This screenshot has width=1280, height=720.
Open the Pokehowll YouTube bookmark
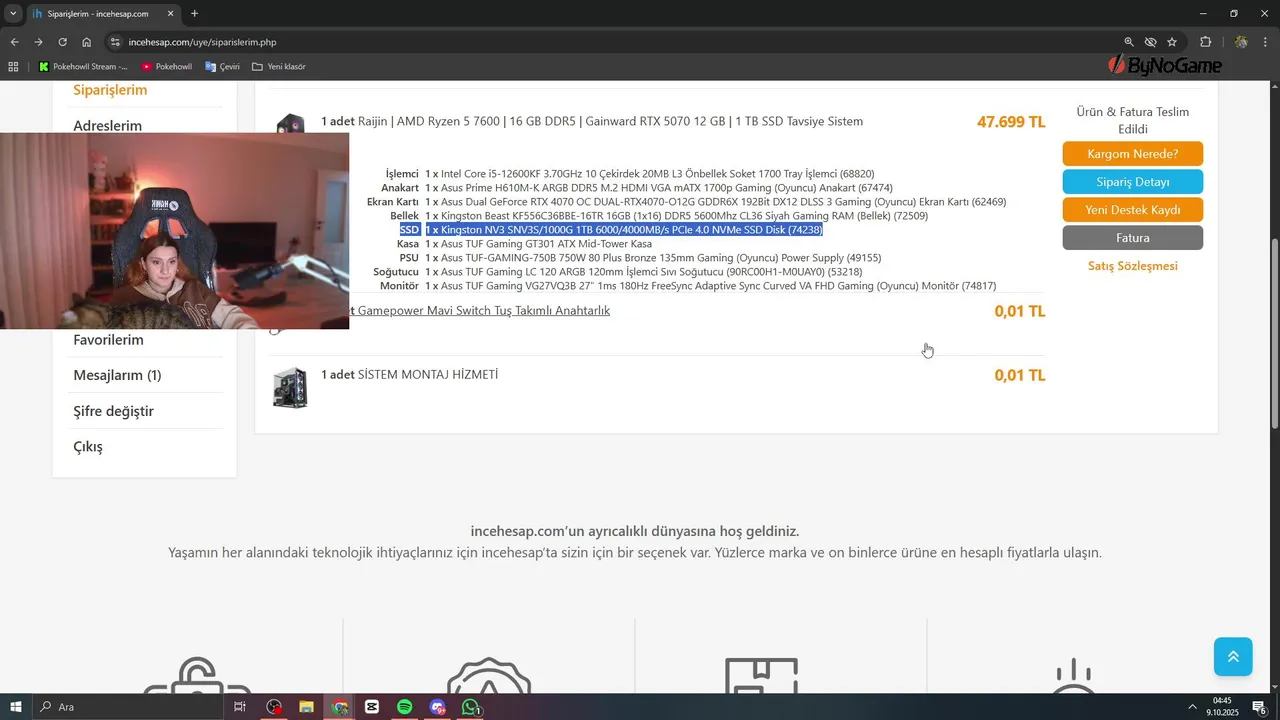click(x=166, y=67)
